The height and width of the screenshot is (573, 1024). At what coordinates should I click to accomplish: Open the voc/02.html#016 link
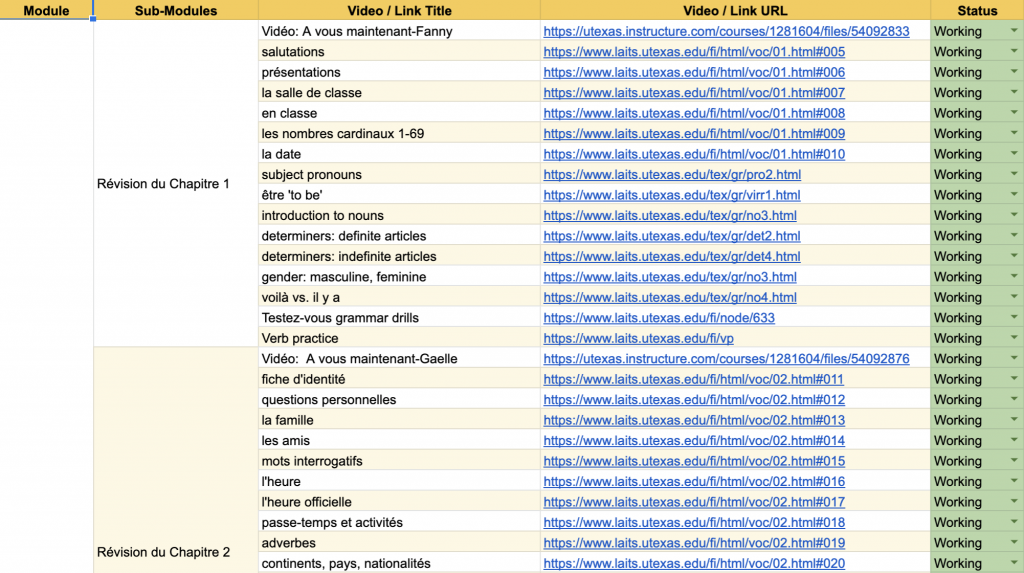pyautogui.click(x=694, y=482)
